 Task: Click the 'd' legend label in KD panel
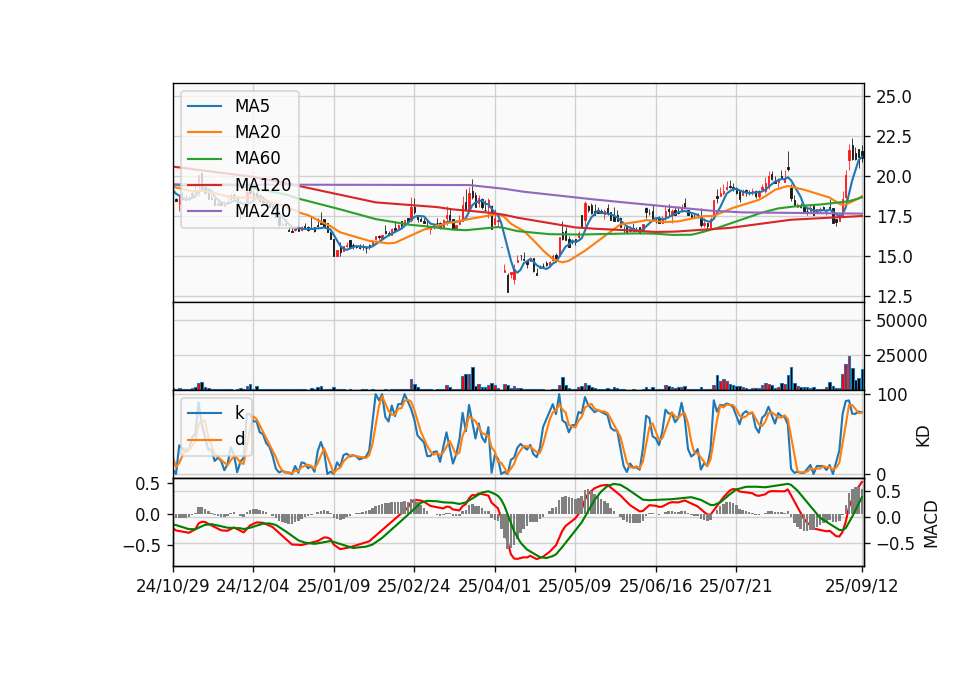(239, 439)
